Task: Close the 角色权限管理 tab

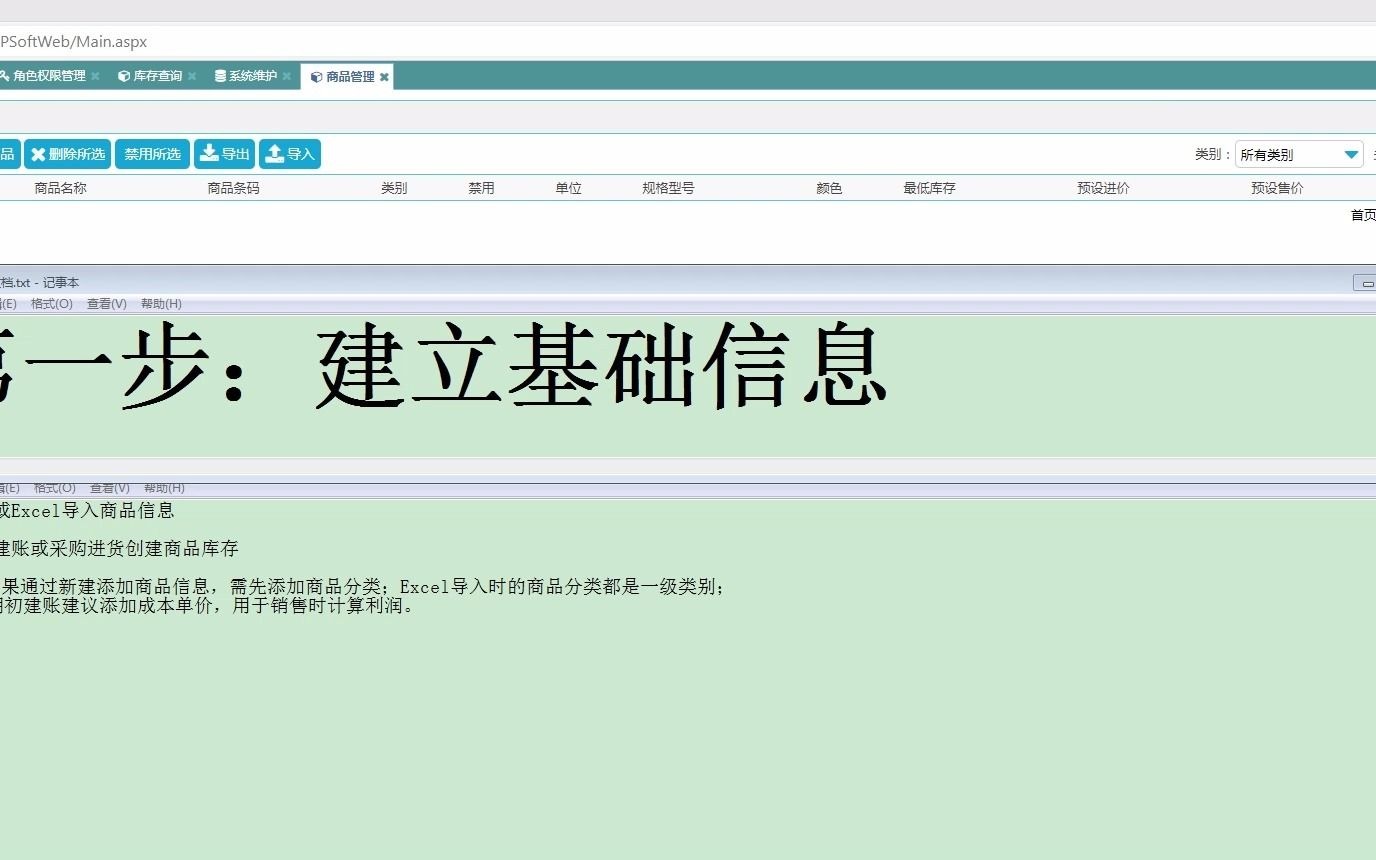Action: tap(95, 76)
